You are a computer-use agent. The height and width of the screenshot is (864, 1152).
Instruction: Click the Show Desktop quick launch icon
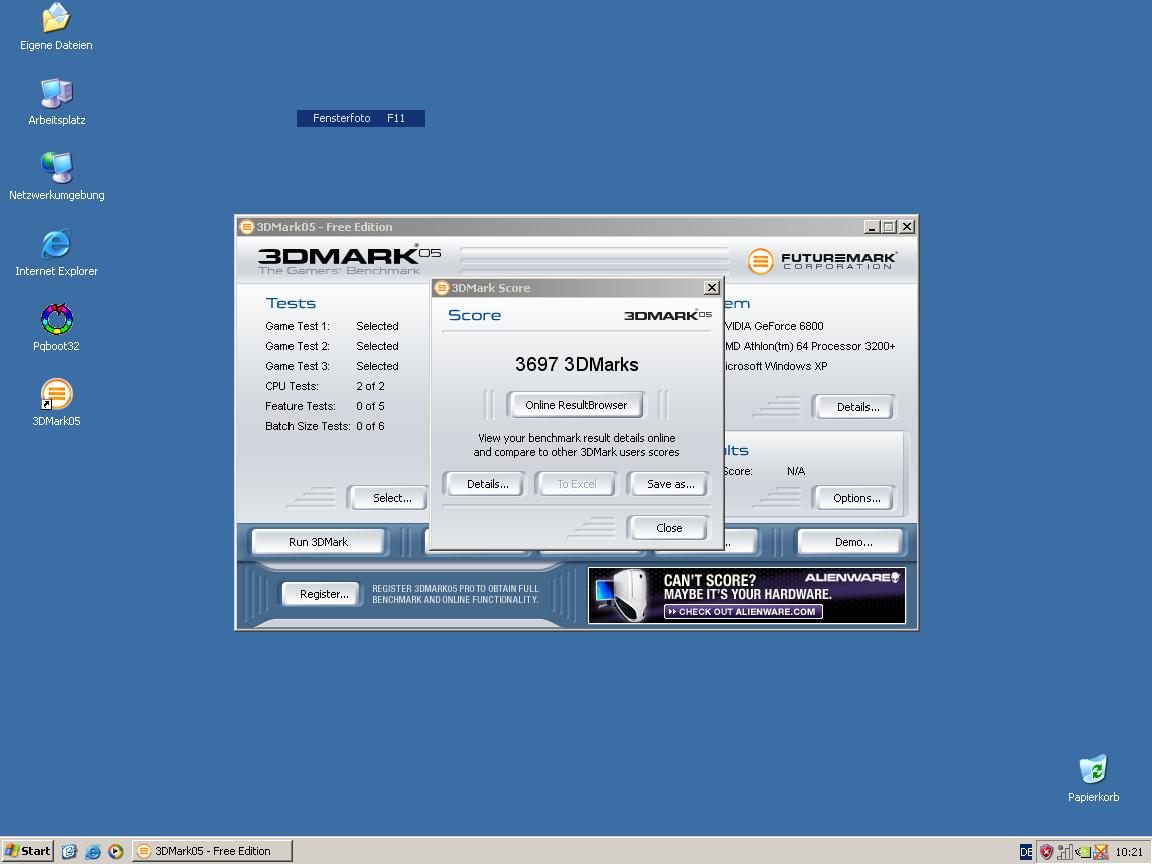click(69, 852)
